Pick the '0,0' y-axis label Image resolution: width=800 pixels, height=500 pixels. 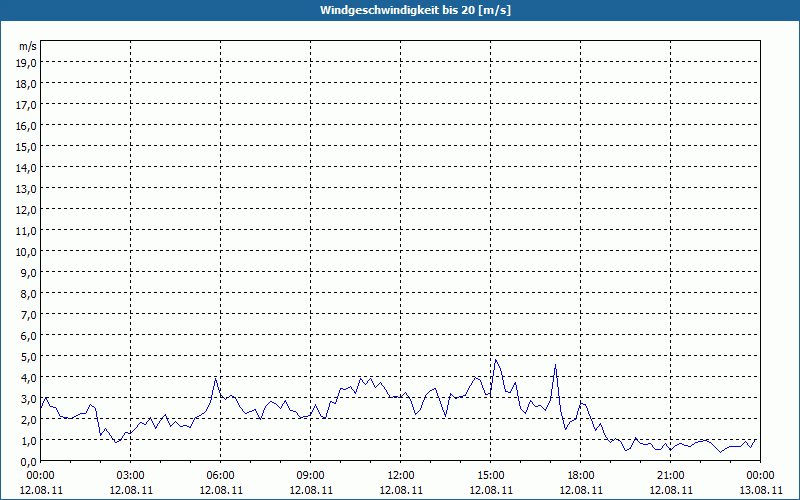coord(30,462)
